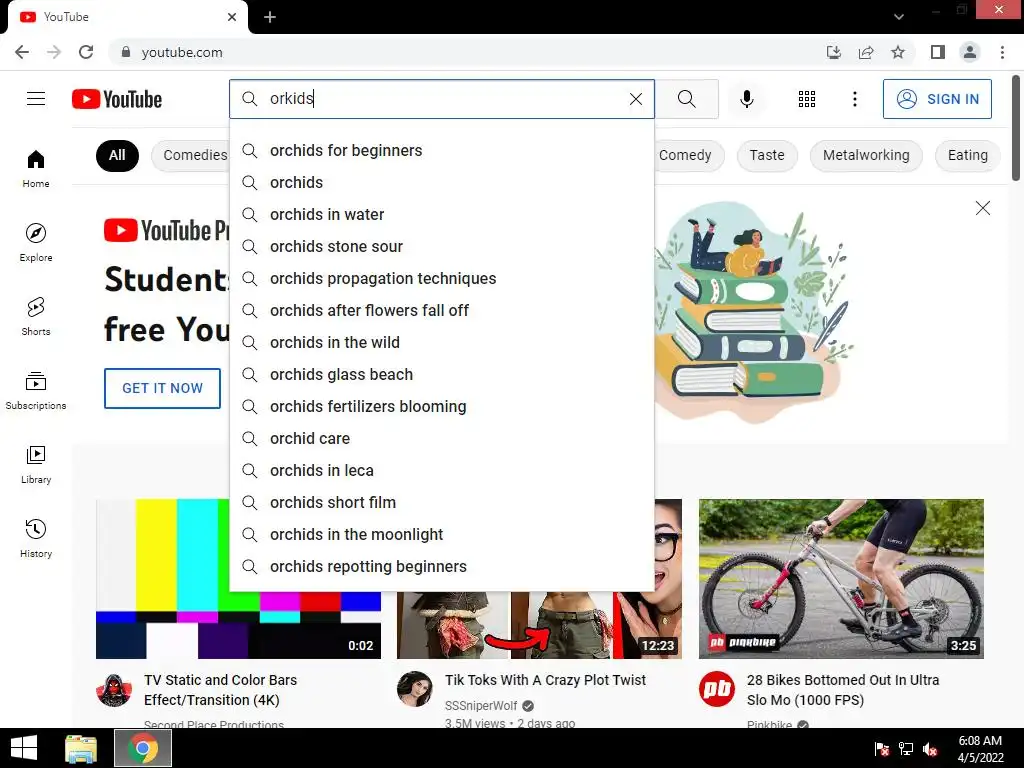
Task: Expand the tab search chevron
Action: 899,17
